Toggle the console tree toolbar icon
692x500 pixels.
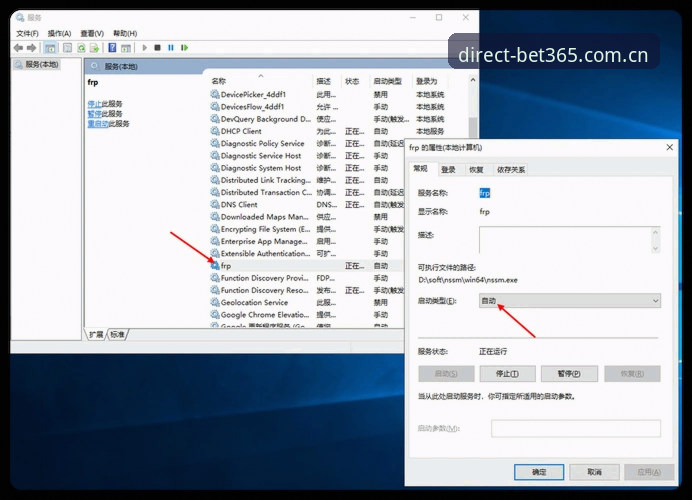point(50,48)
